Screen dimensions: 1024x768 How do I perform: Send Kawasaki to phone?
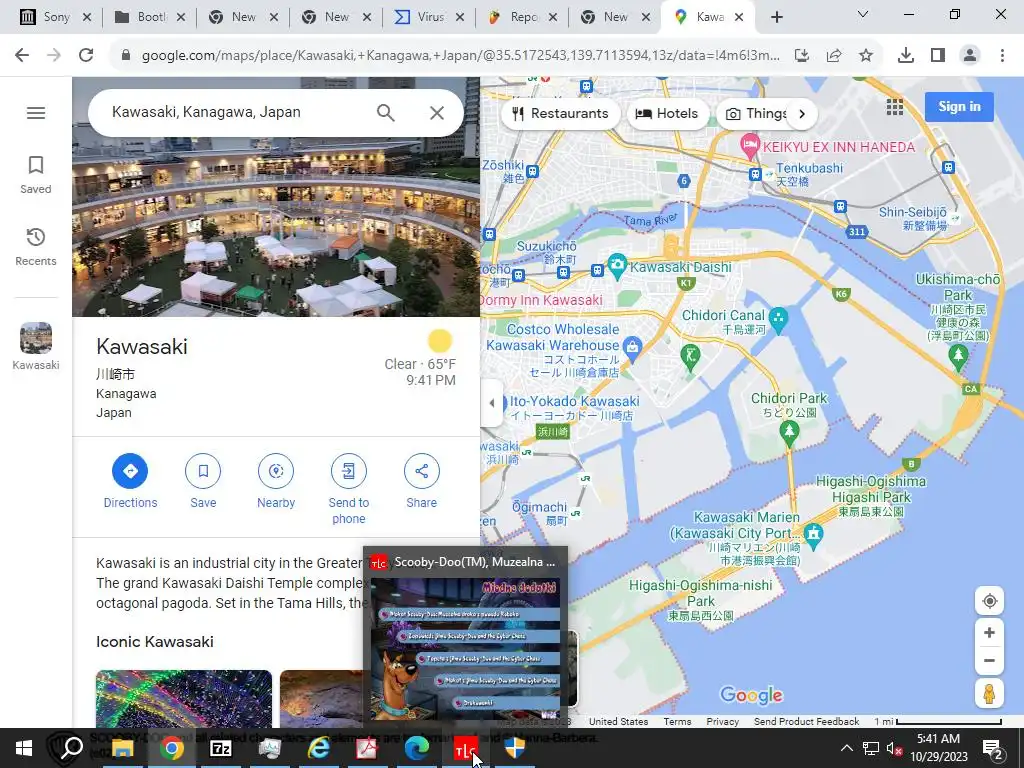tap(349, 489)
